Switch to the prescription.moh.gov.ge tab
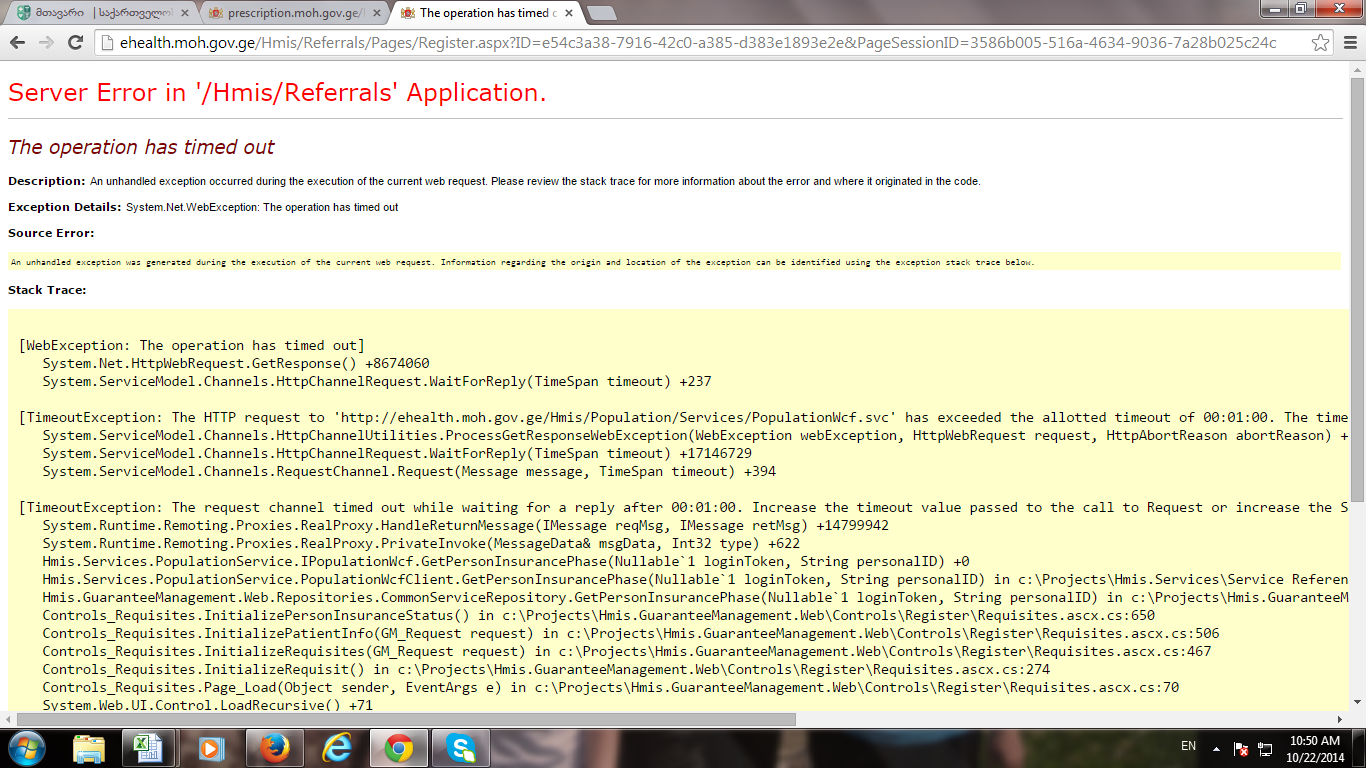 [290, 13]
